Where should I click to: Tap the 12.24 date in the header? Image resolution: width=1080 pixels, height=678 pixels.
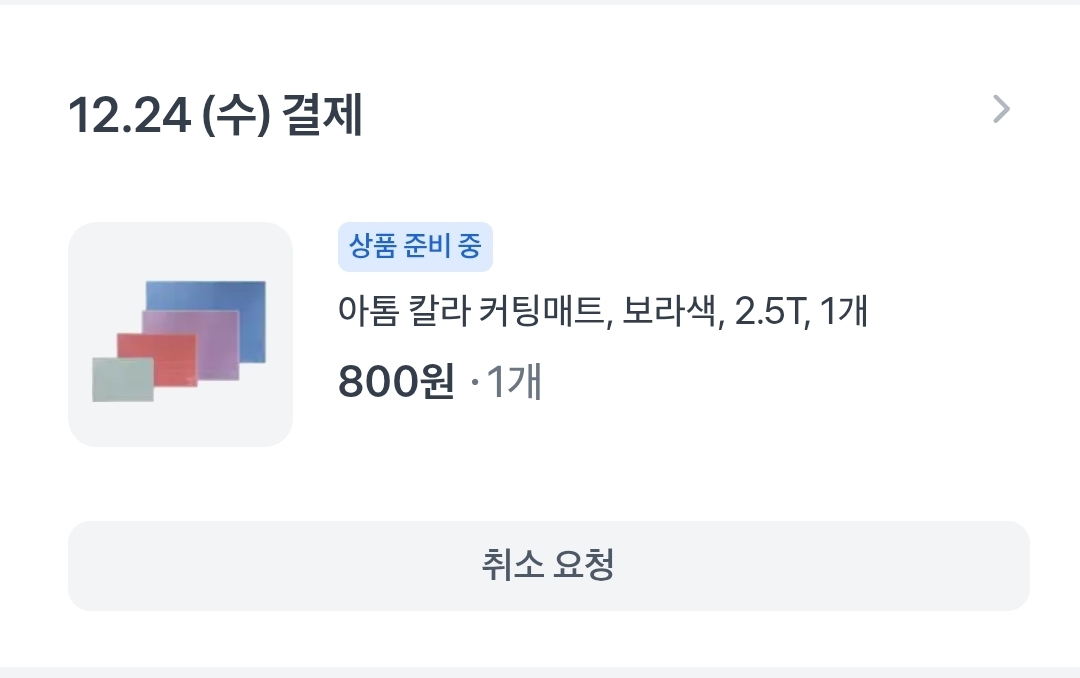point(129,115)
